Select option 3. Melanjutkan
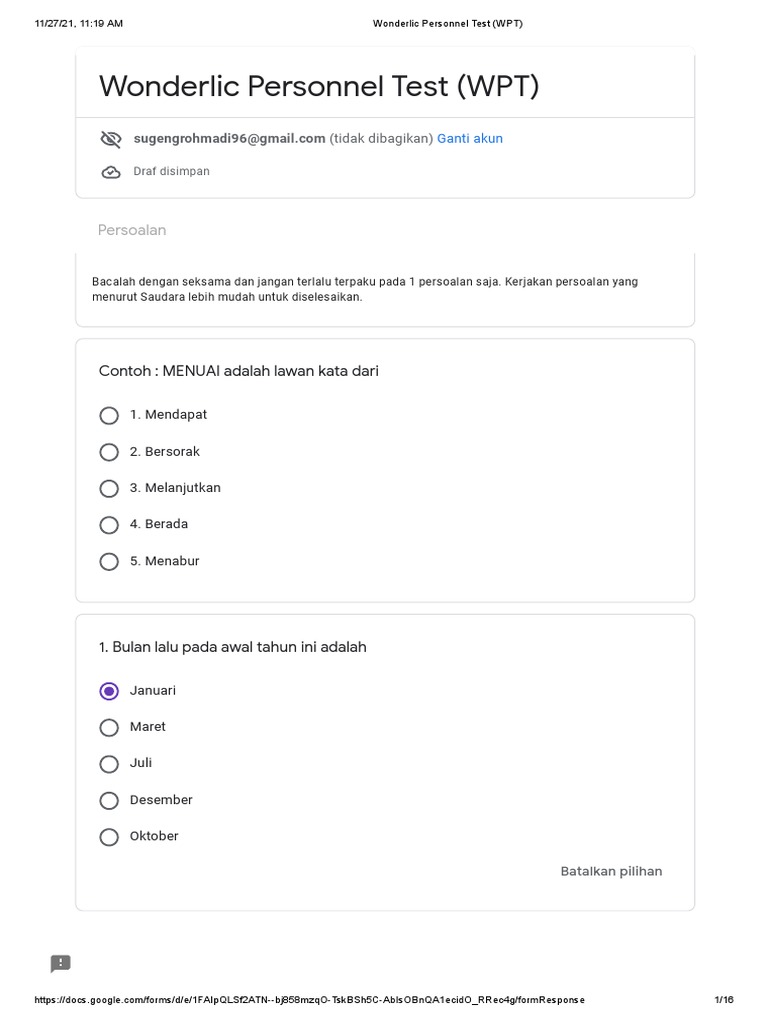768x1024 pixels. [109, 488]
